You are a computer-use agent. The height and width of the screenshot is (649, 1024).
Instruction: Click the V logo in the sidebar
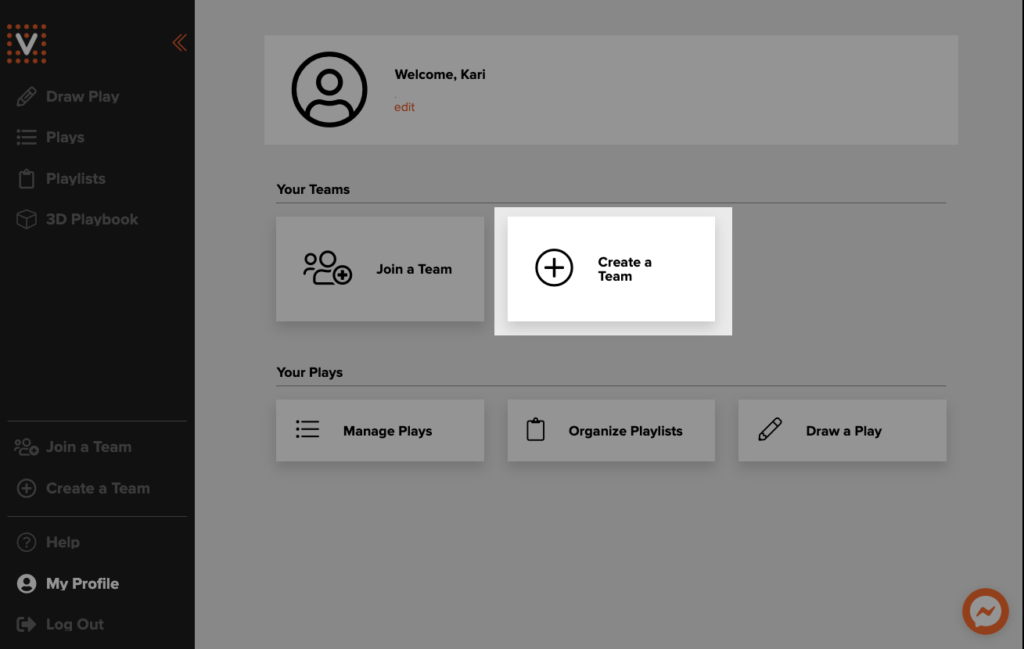(26, 44)
